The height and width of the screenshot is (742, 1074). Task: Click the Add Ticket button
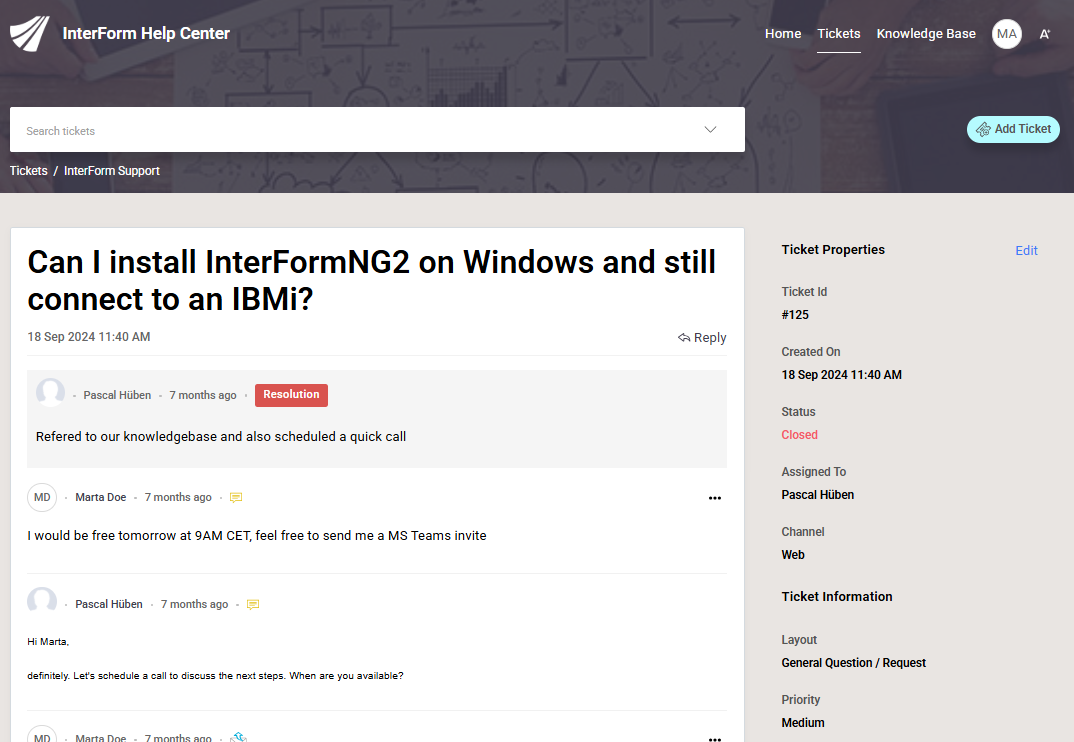click(1013, 129)
